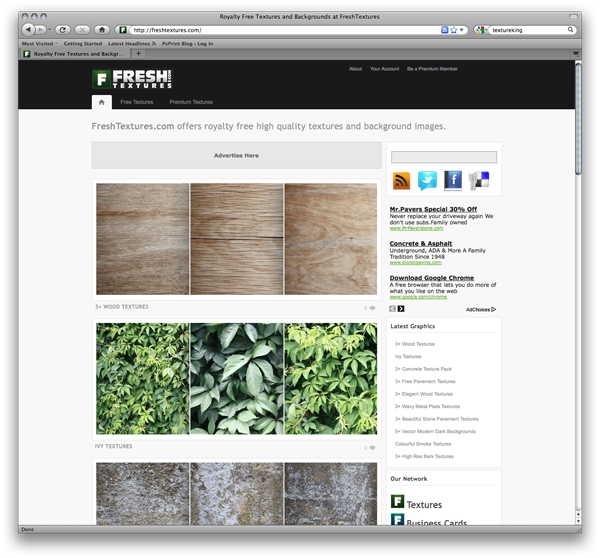Screen dimensions: 600x558
Task: Open 5+ Vector Modern Dark Backgrounds link
Action: 435,431
